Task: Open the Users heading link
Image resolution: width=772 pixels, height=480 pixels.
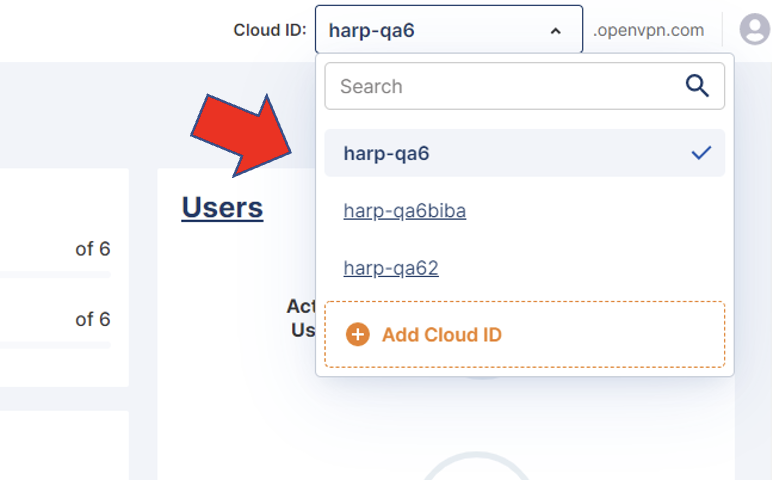Action: pos(223,207)
